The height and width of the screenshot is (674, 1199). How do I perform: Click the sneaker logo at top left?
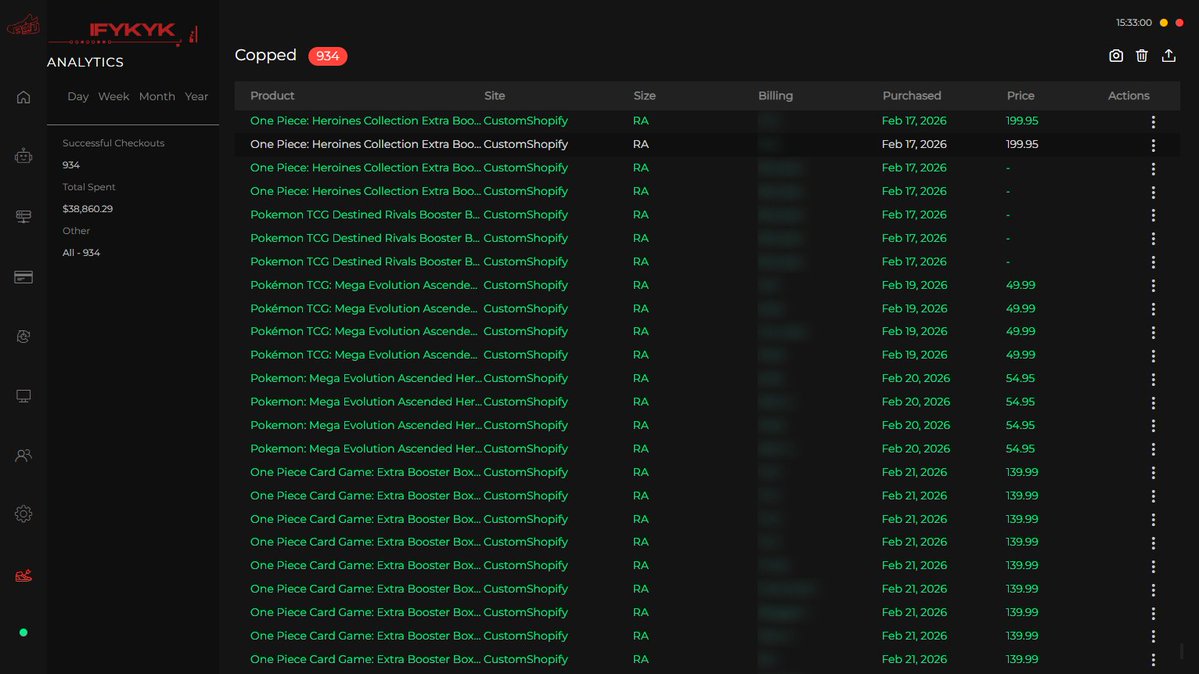pos(23,25)
